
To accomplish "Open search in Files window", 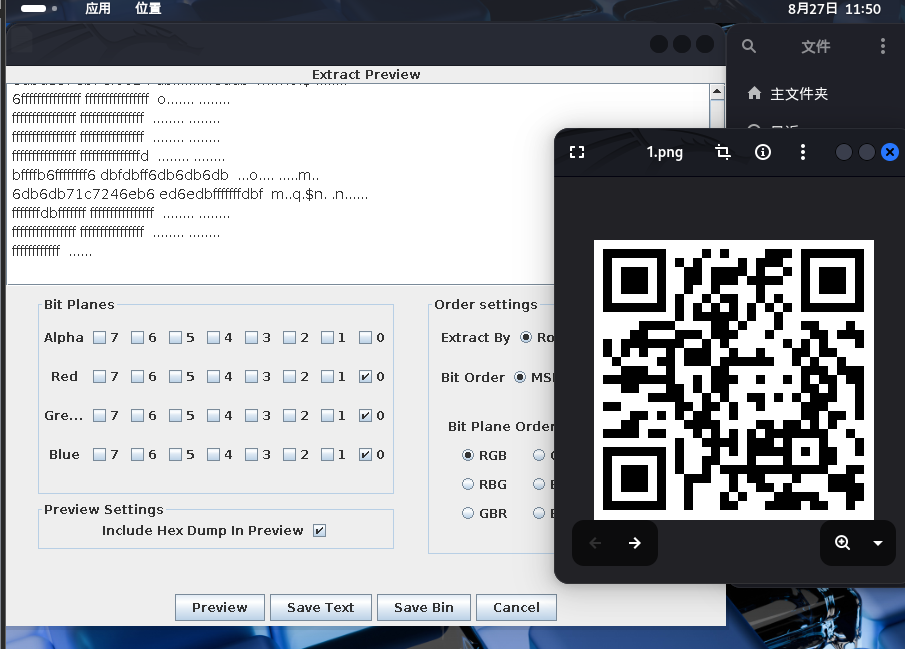I will click(749, 46).
